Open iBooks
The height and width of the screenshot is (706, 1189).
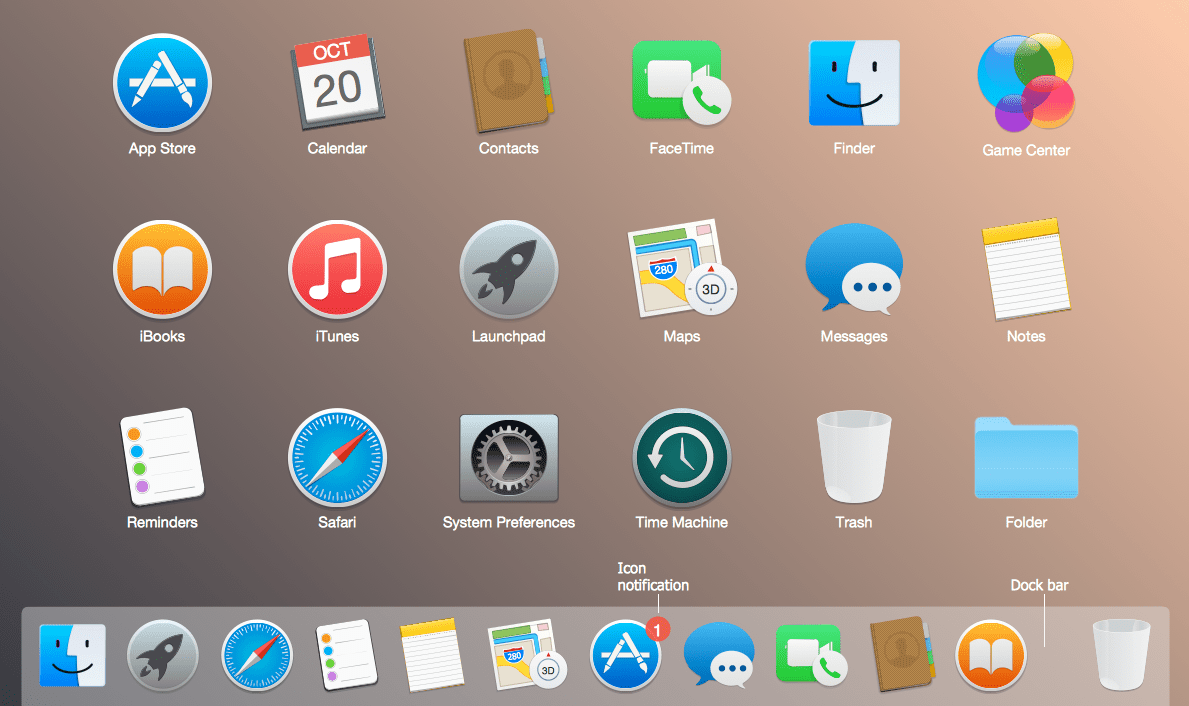pos(162,269)
